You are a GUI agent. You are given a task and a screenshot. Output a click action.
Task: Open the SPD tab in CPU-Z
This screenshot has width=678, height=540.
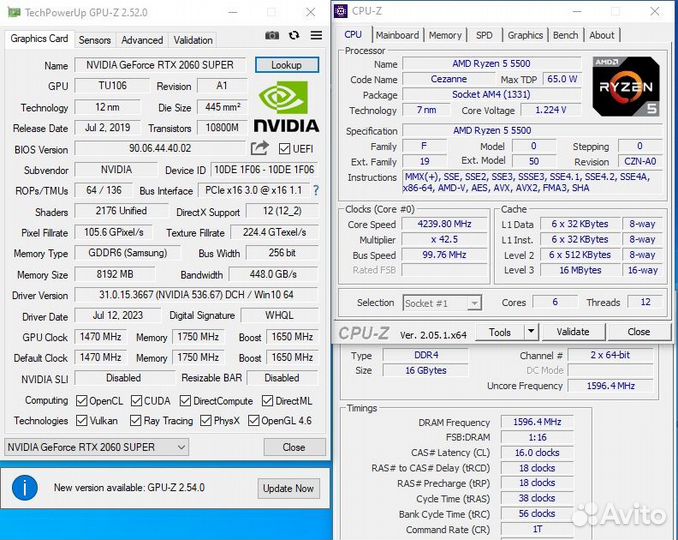coord(484,35)
